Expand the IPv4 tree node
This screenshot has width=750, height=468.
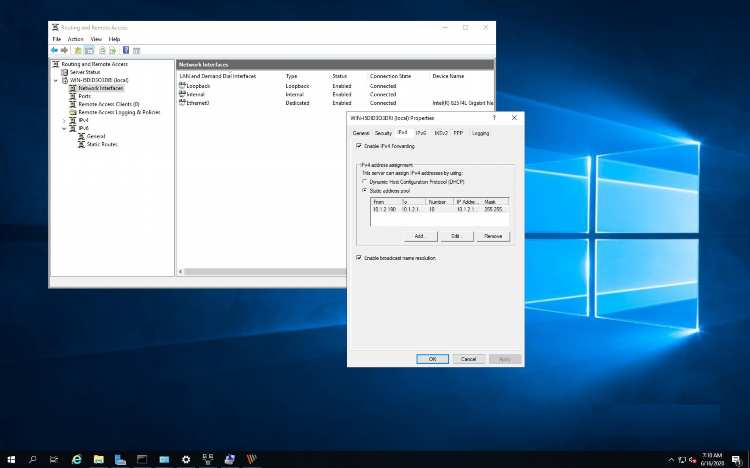(64, 121)
